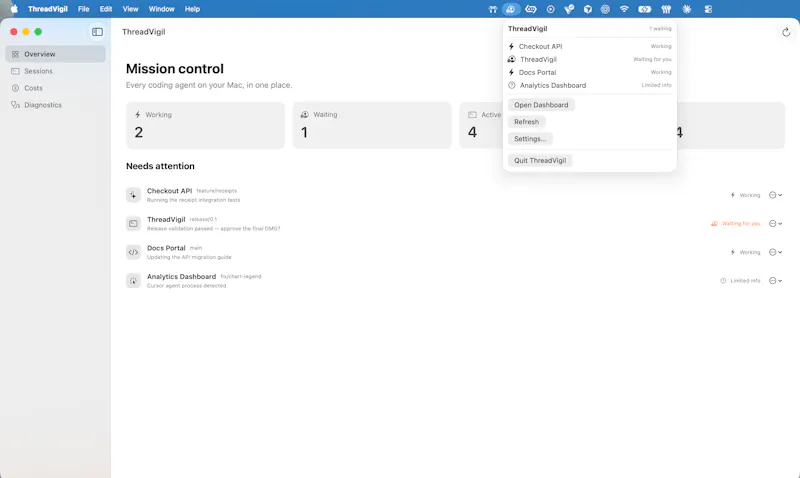This screenshot has width=800, height=478.
Task: Open Costs in the sidebar
Action: [56, 88]
